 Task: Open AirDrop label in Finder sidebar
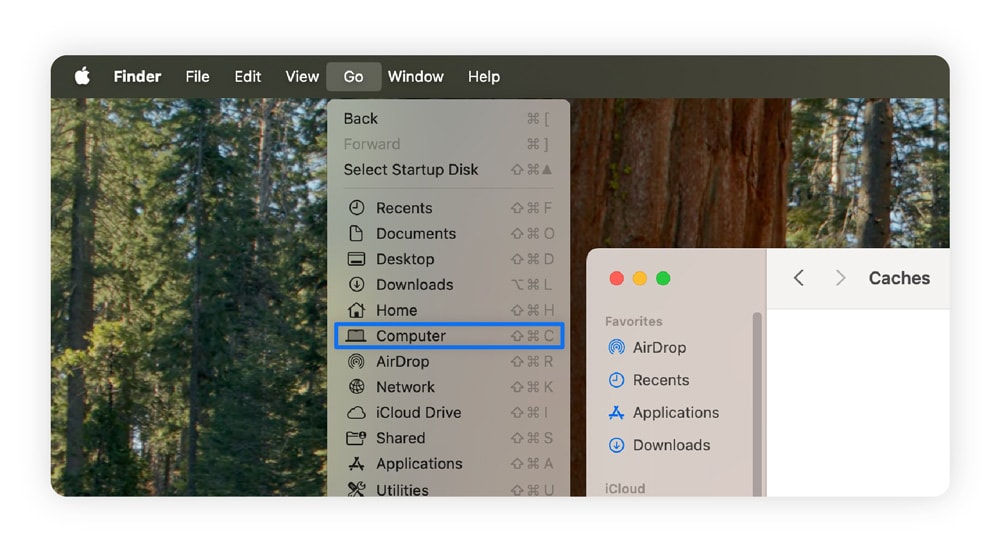coord(659,348)
